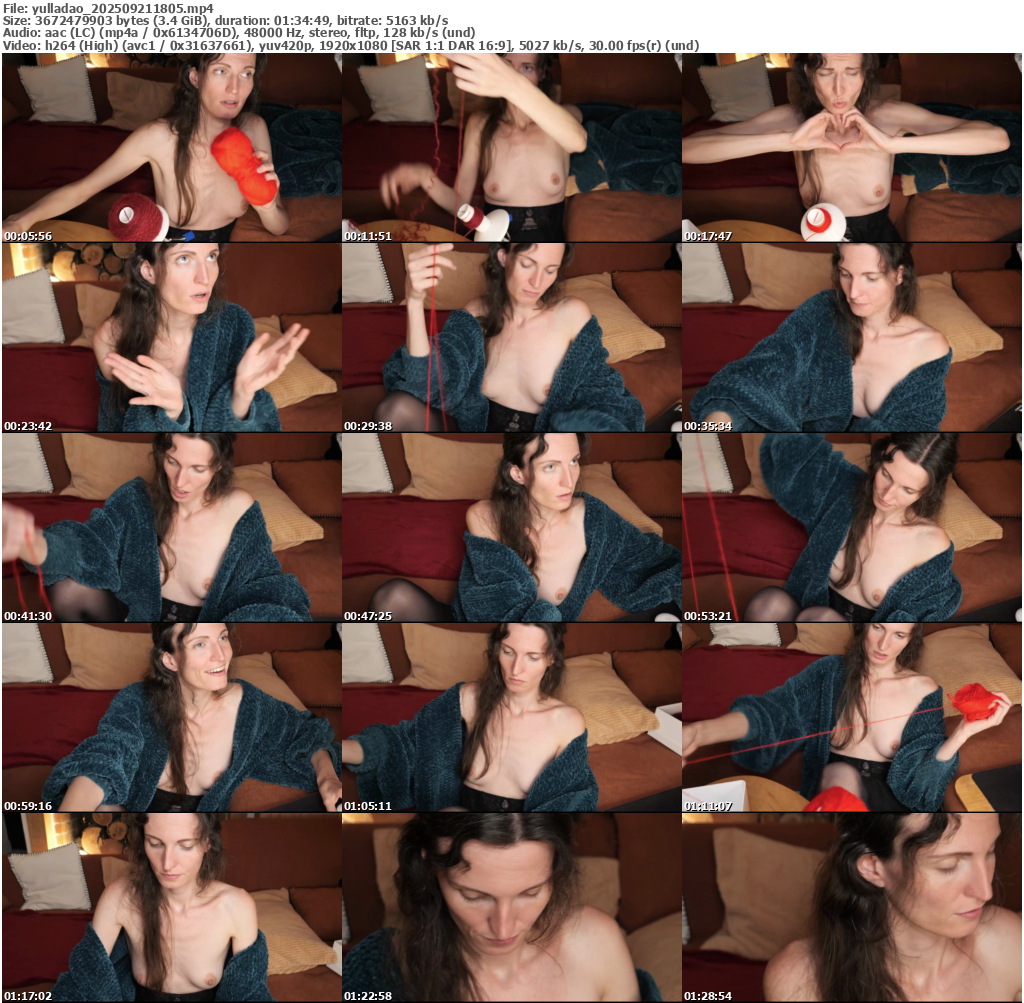This screenshot has height=1003, width=1024.
Task: Open the frame captured at 00:23:42
Action: tap(171, 338)
